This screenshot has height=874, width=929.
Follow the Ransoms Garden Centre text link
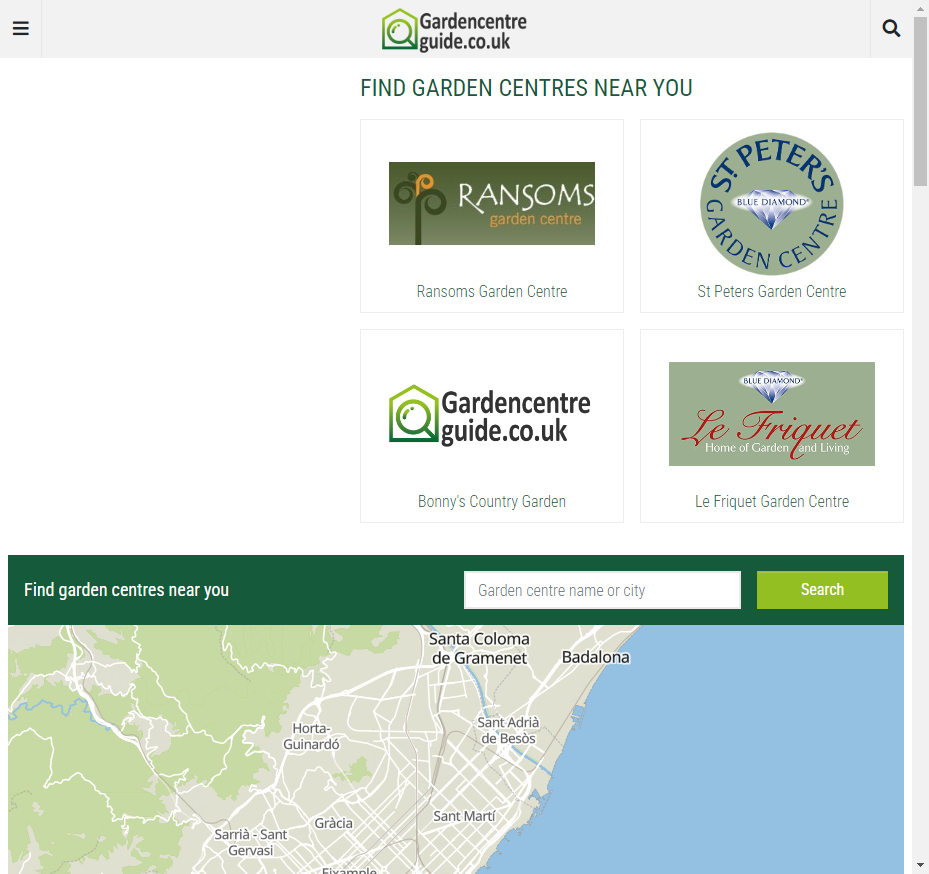point(491,292)
